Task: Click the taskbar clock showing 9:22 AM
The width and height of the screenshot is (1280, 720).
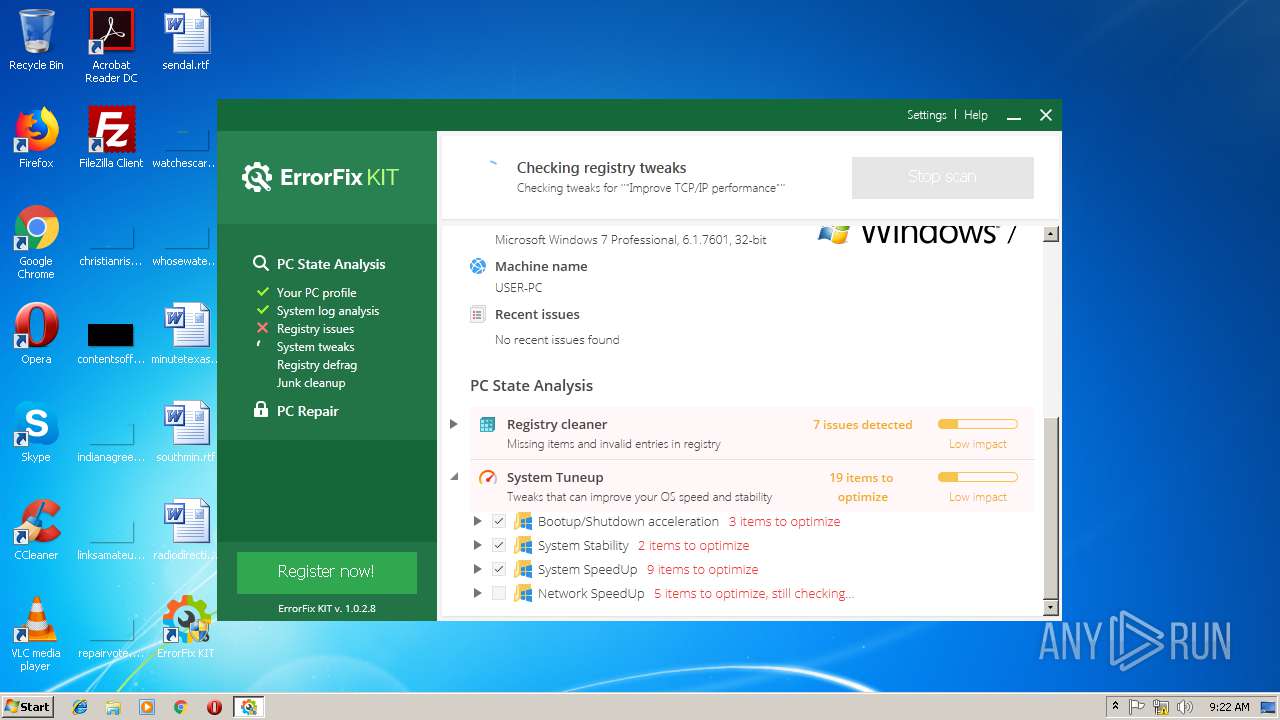Action: click(1229, 707)
